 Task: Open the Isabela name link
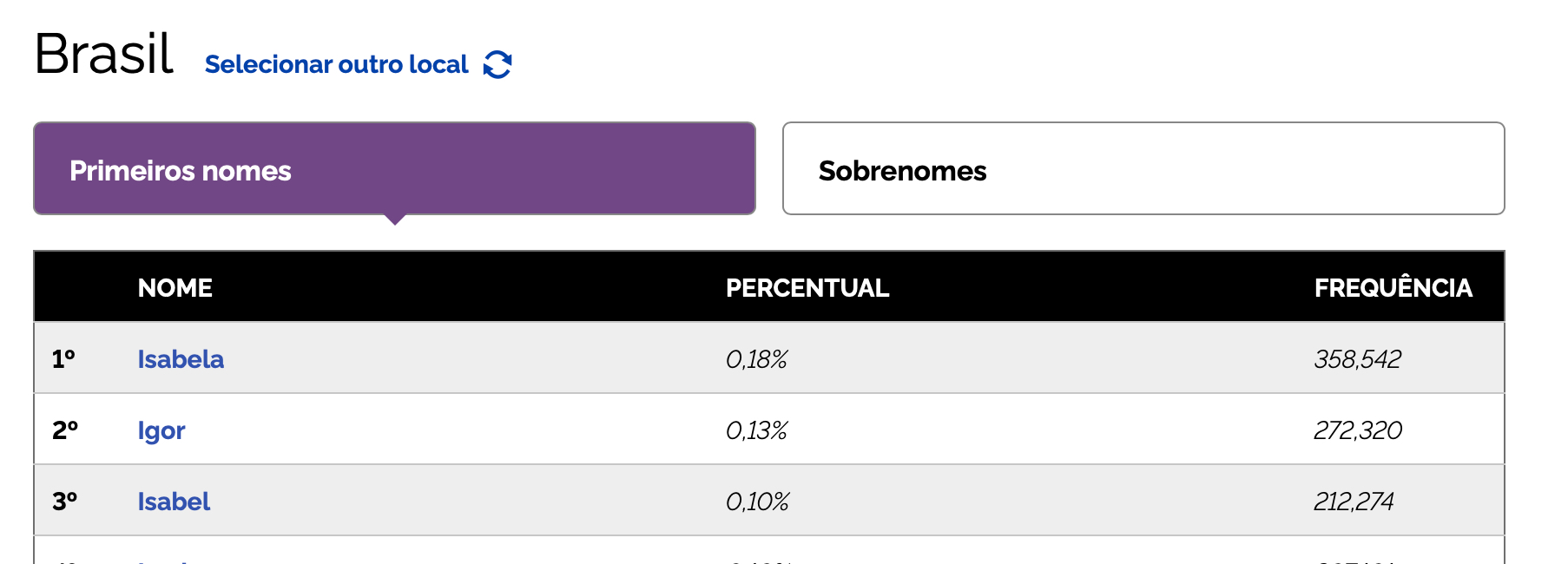click(x=181, y=359)
